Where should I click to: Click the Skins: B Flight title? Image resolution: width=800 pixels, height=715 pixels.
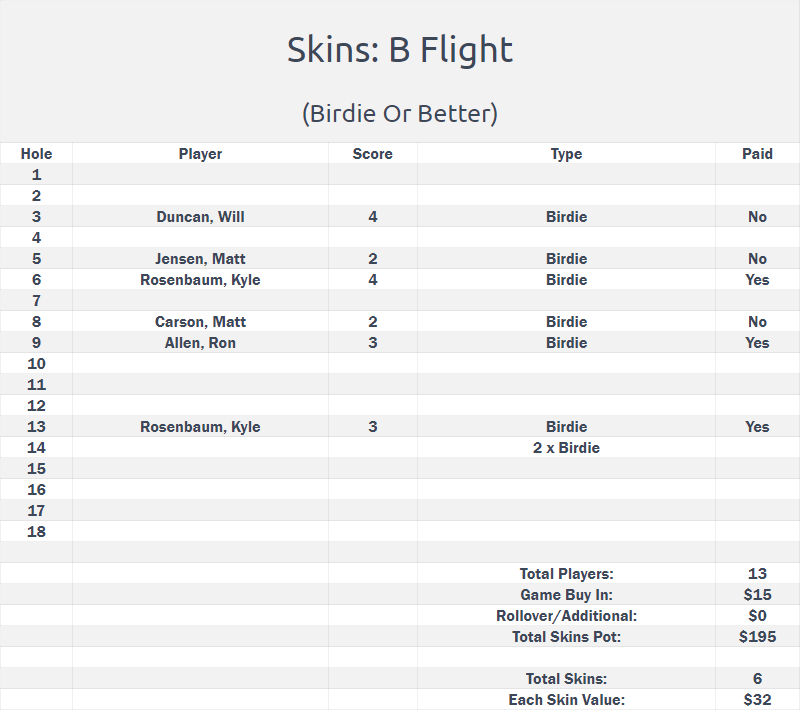400,50
